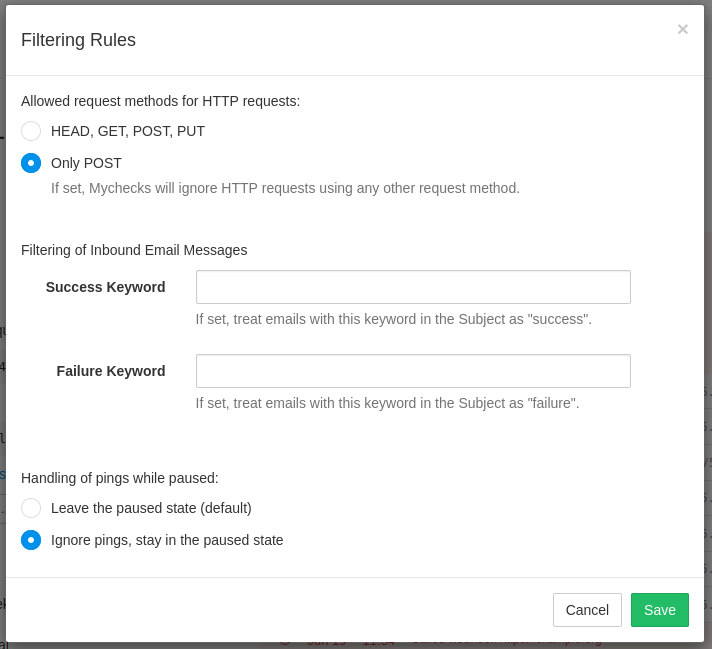
Task: Click the "Ignore pings, stay in the paused state" label
Action: click(167, 540)
